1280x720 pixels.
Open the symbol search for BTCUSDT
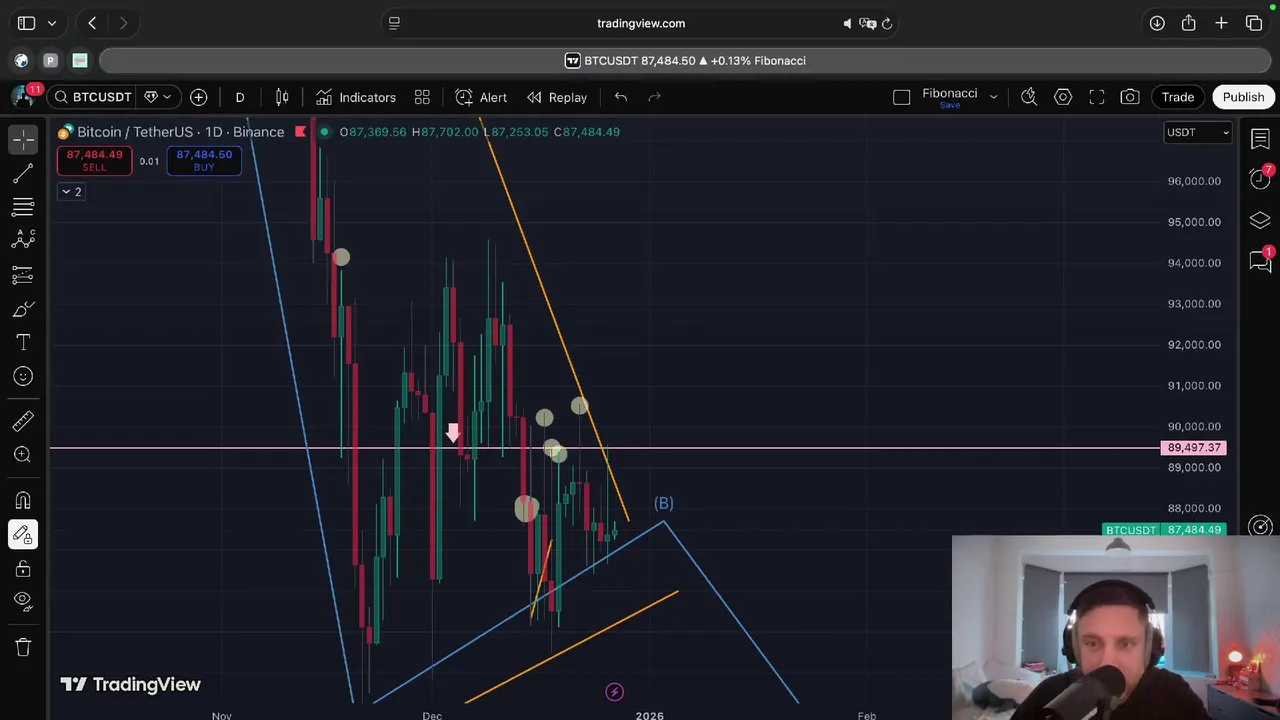pyautogui.click(x=93, y=97)
